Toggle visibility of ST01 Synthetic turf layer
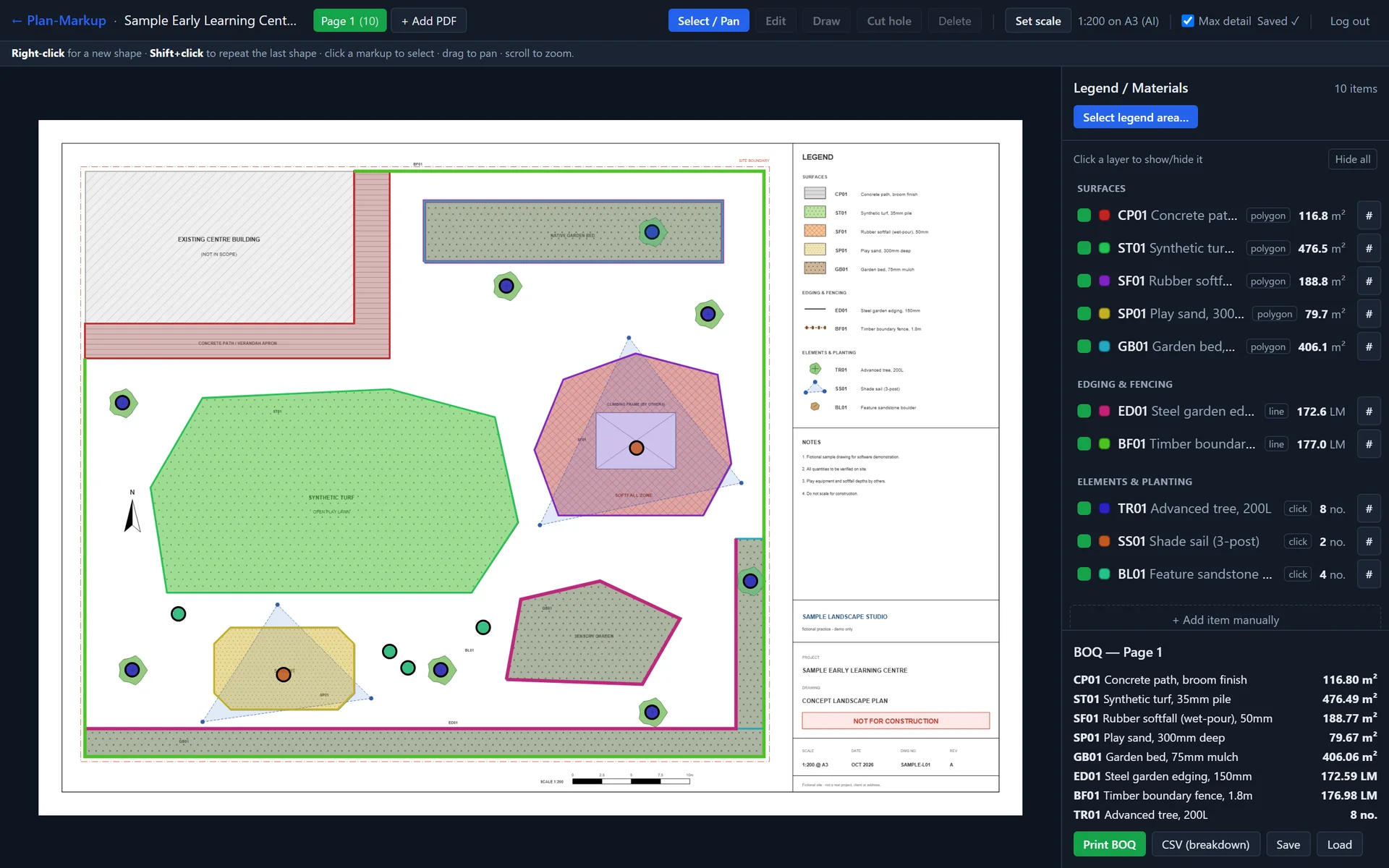 click(1084, 248)
